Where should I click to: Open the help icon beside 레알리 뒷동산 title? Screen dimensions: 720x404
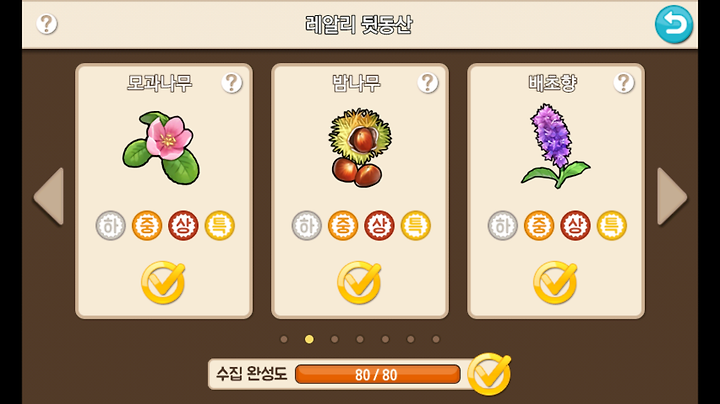(x=47, y=23)
